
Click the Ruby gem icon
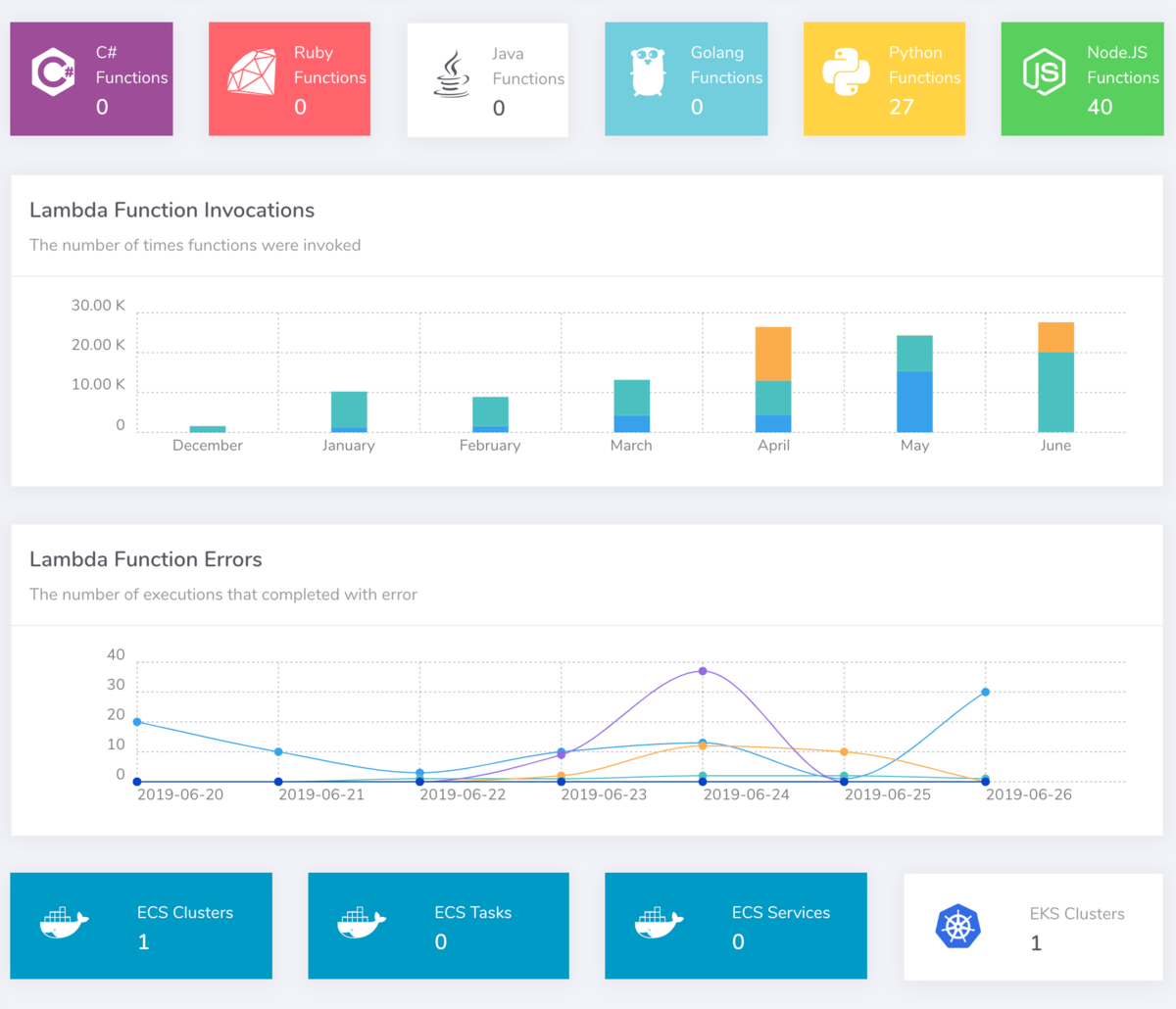point(252,72)
